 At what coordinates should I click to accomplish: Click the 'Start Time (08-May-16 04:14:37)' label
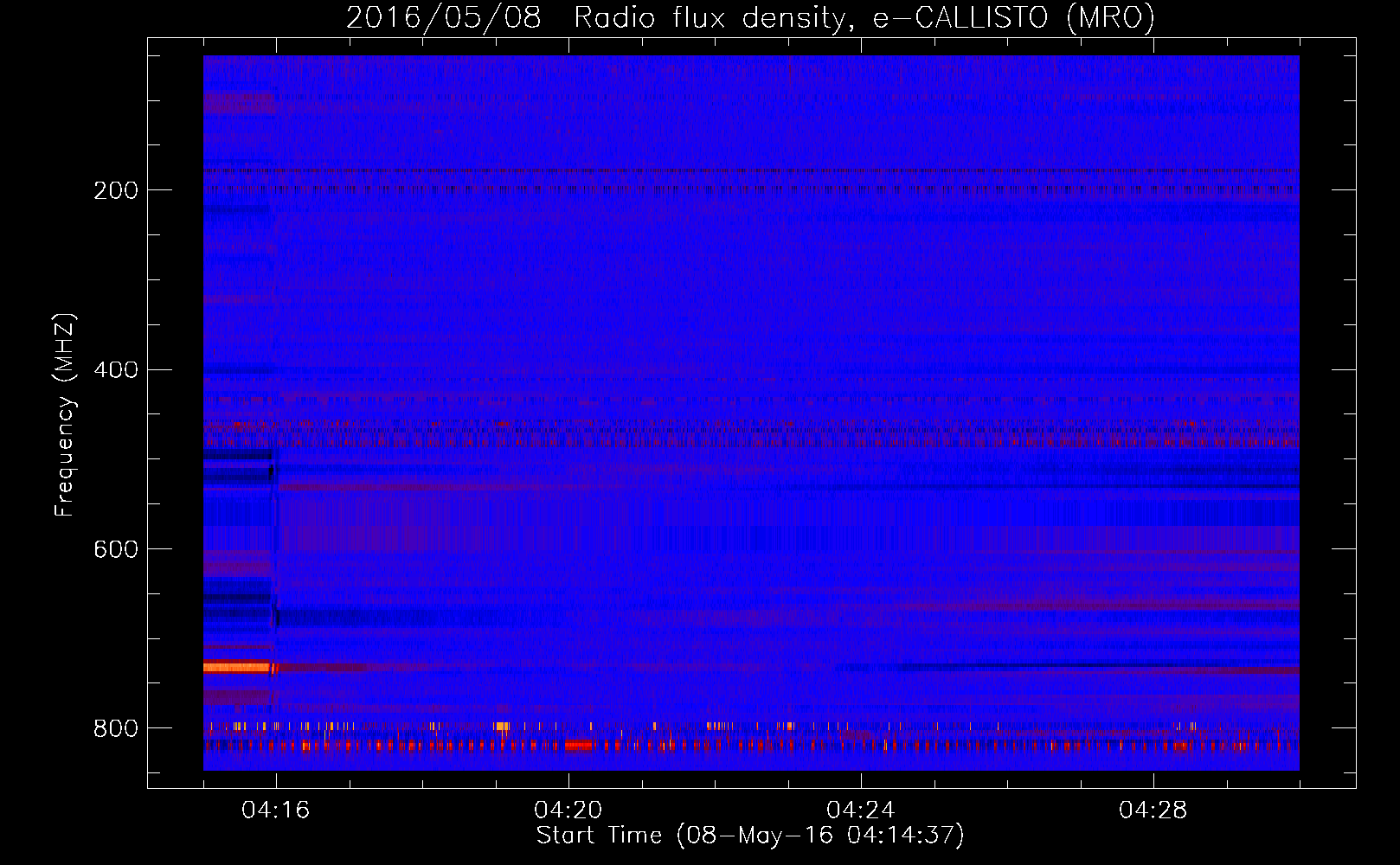pos(750,836)
